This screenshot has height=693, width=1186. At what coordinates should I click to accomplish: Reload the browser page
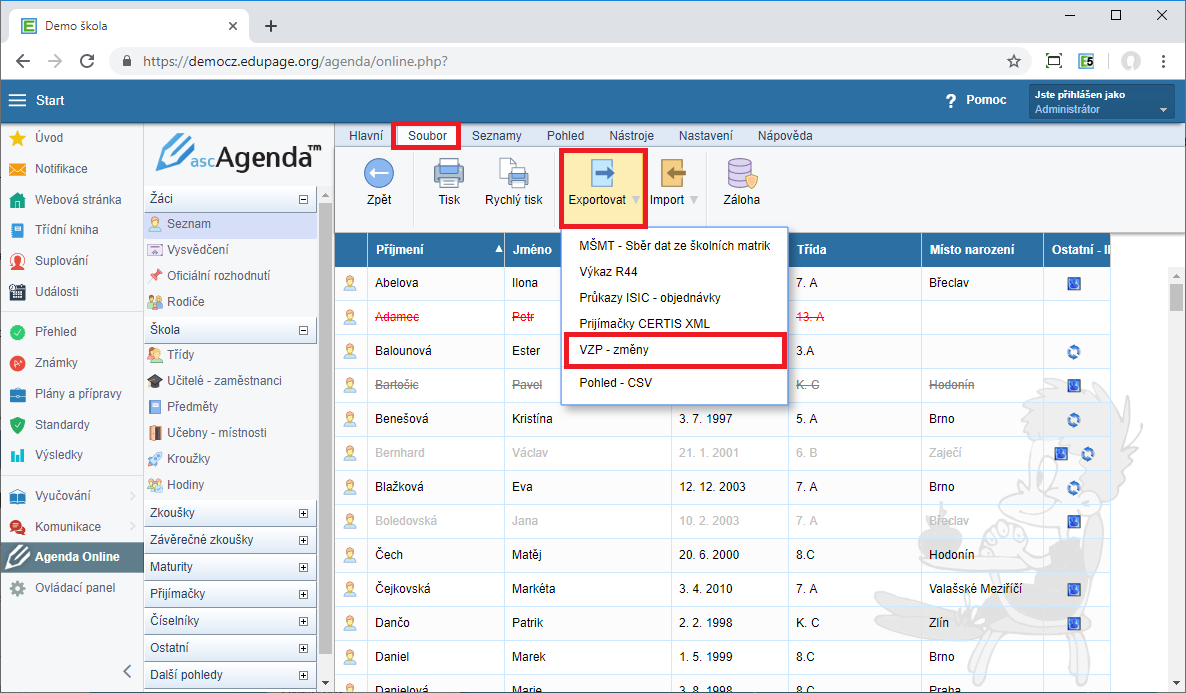[x=87, y=61]
